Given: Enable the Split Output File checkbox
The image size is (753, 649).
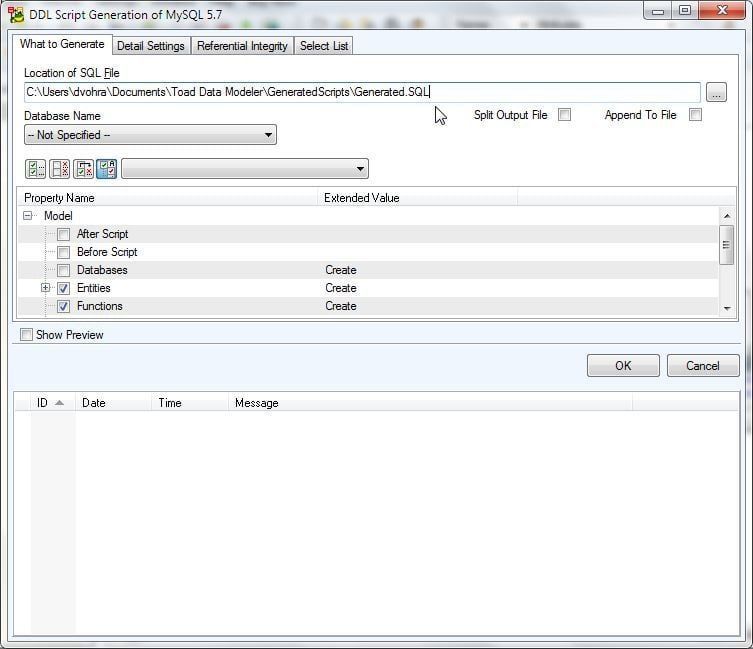Looking at the screenshot, I should [x=565, y=115].
